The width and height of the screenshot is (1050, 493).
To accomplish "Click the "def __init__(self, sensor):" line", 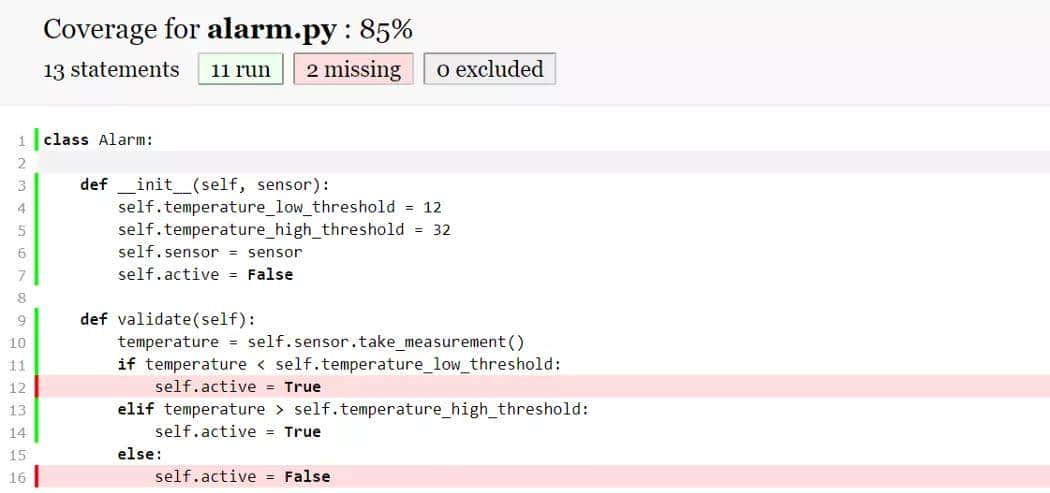I will (204, 185).
